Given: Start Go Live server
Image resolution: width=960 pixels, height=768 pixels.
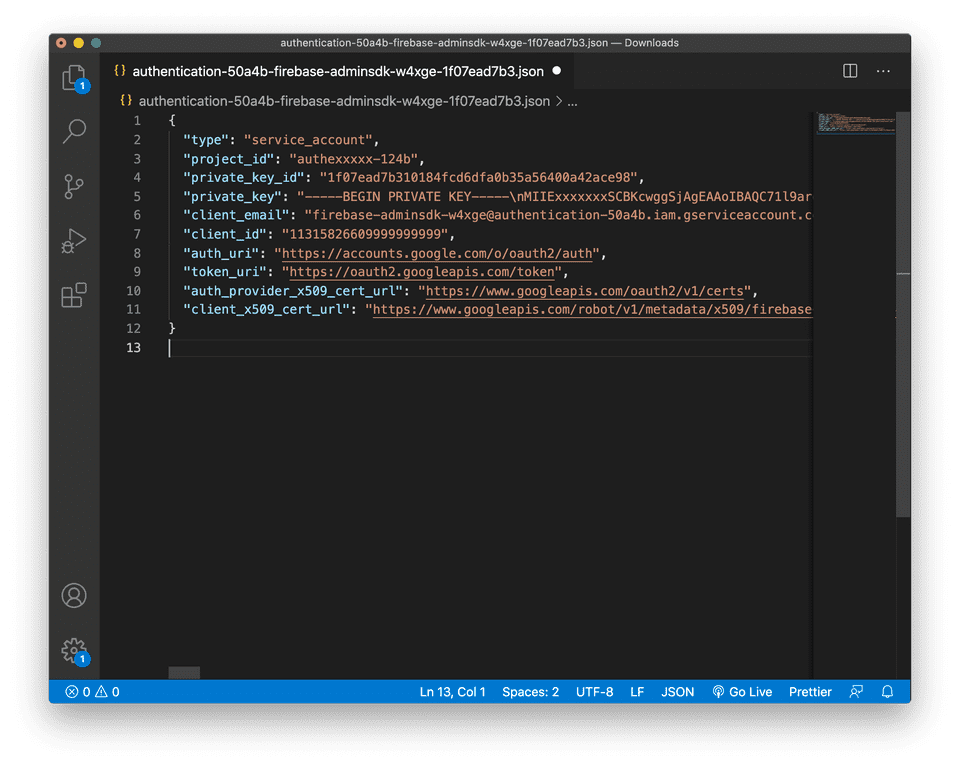Looking at the screenshot, I should 742,691.
